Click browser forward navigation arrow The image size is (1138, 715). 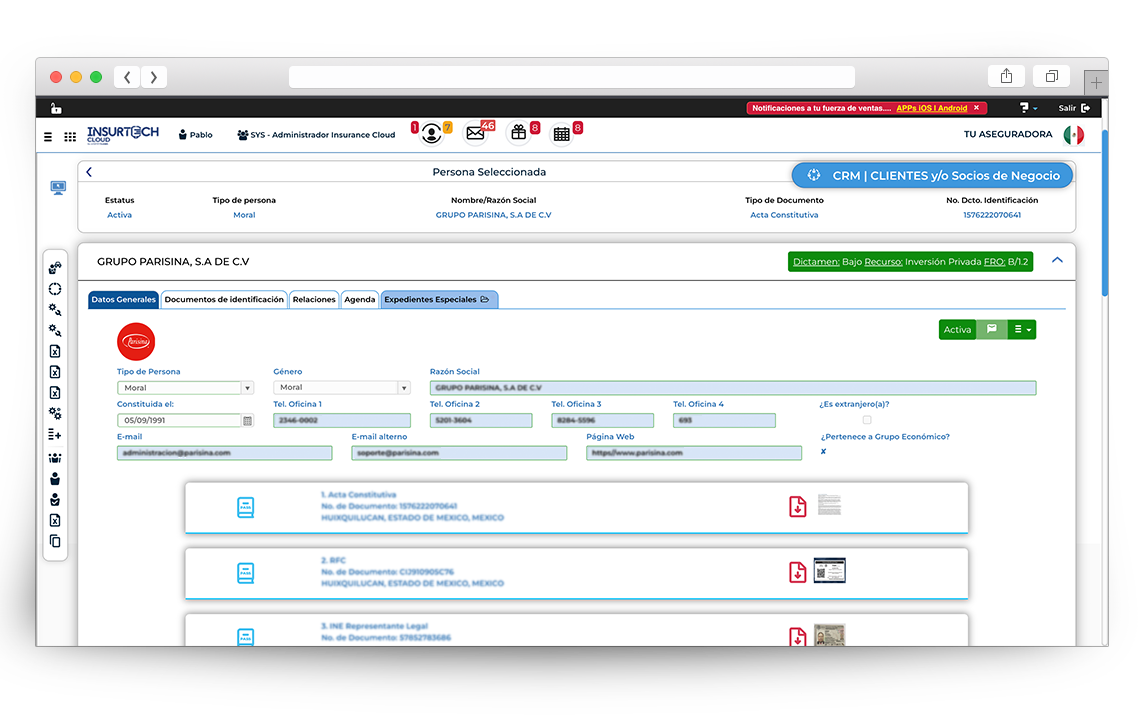153,77
